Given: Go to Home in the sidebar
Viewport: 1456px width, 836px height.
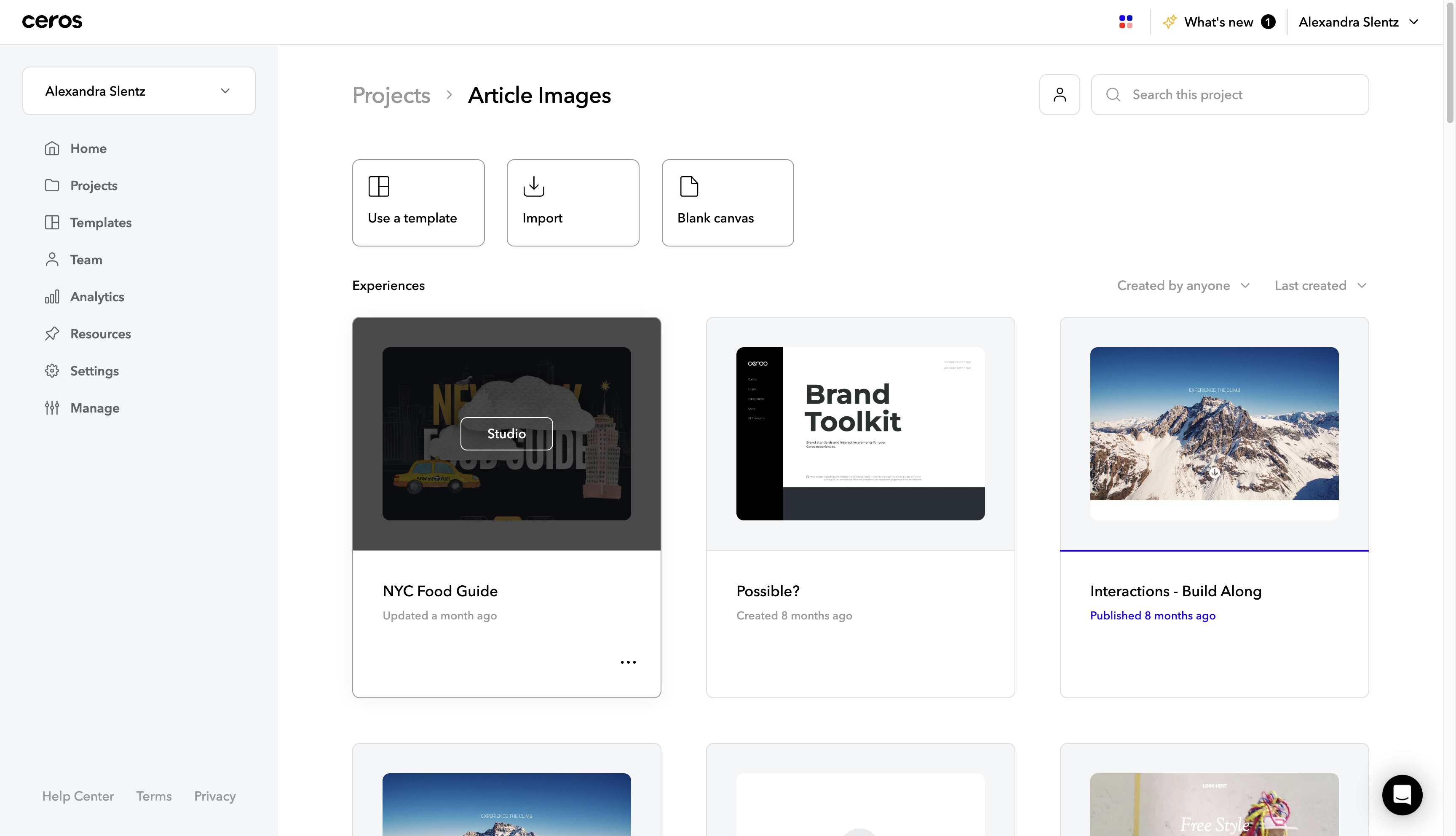Looking at the screenshot, I should click(x=88, y=148).
